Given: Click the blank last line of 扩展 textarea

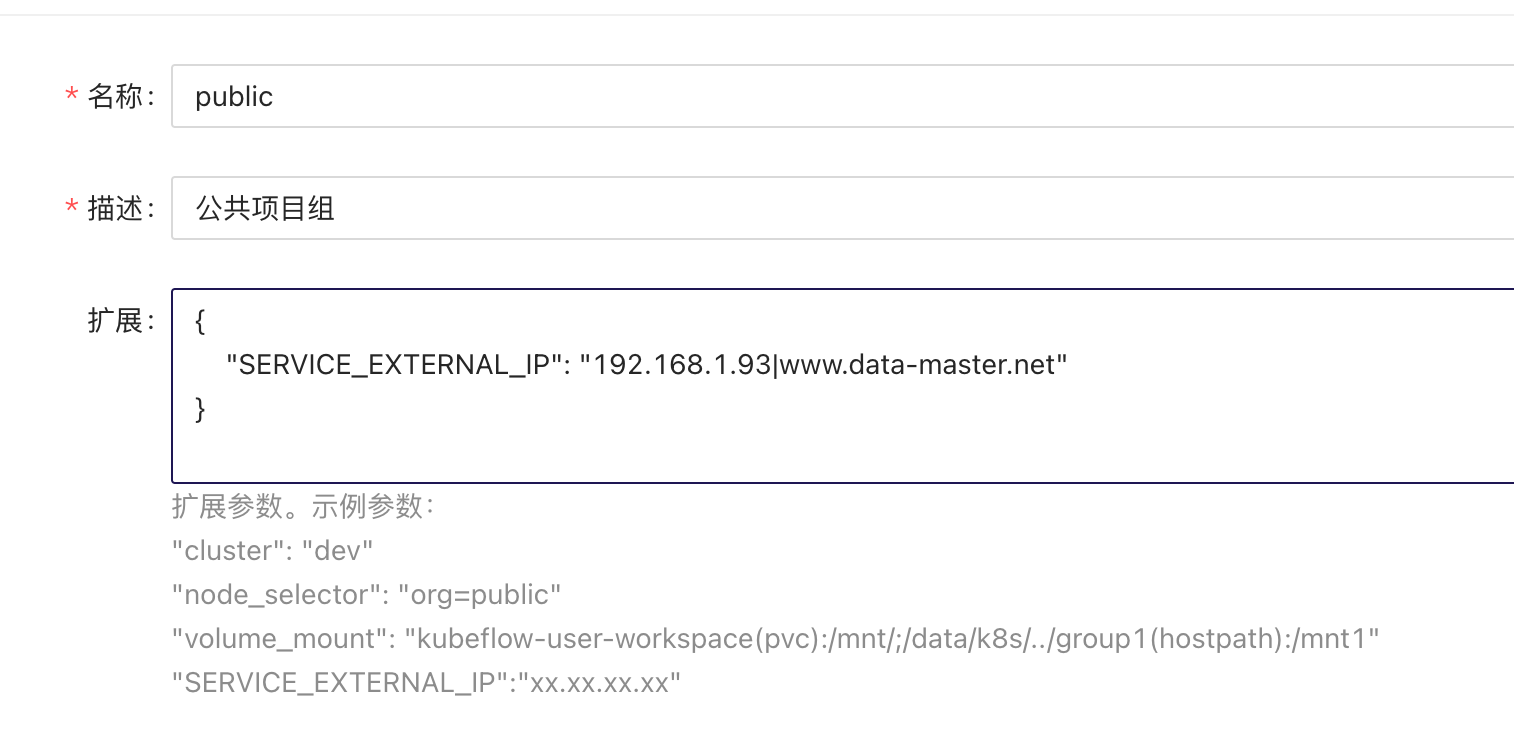Looking at the screenshot, I should point(840,452).
